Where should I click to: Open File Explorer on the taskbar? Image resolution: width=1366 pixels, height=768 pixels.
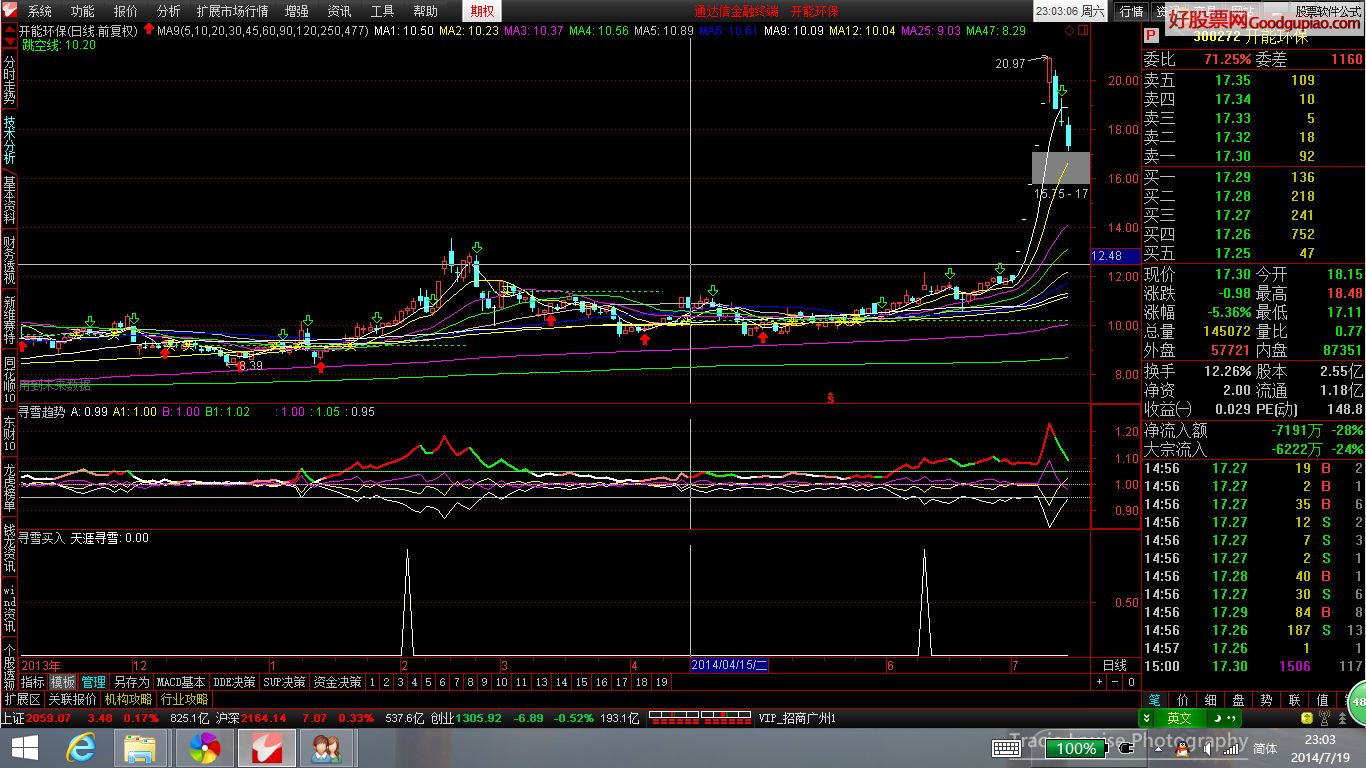coord(140,748)
